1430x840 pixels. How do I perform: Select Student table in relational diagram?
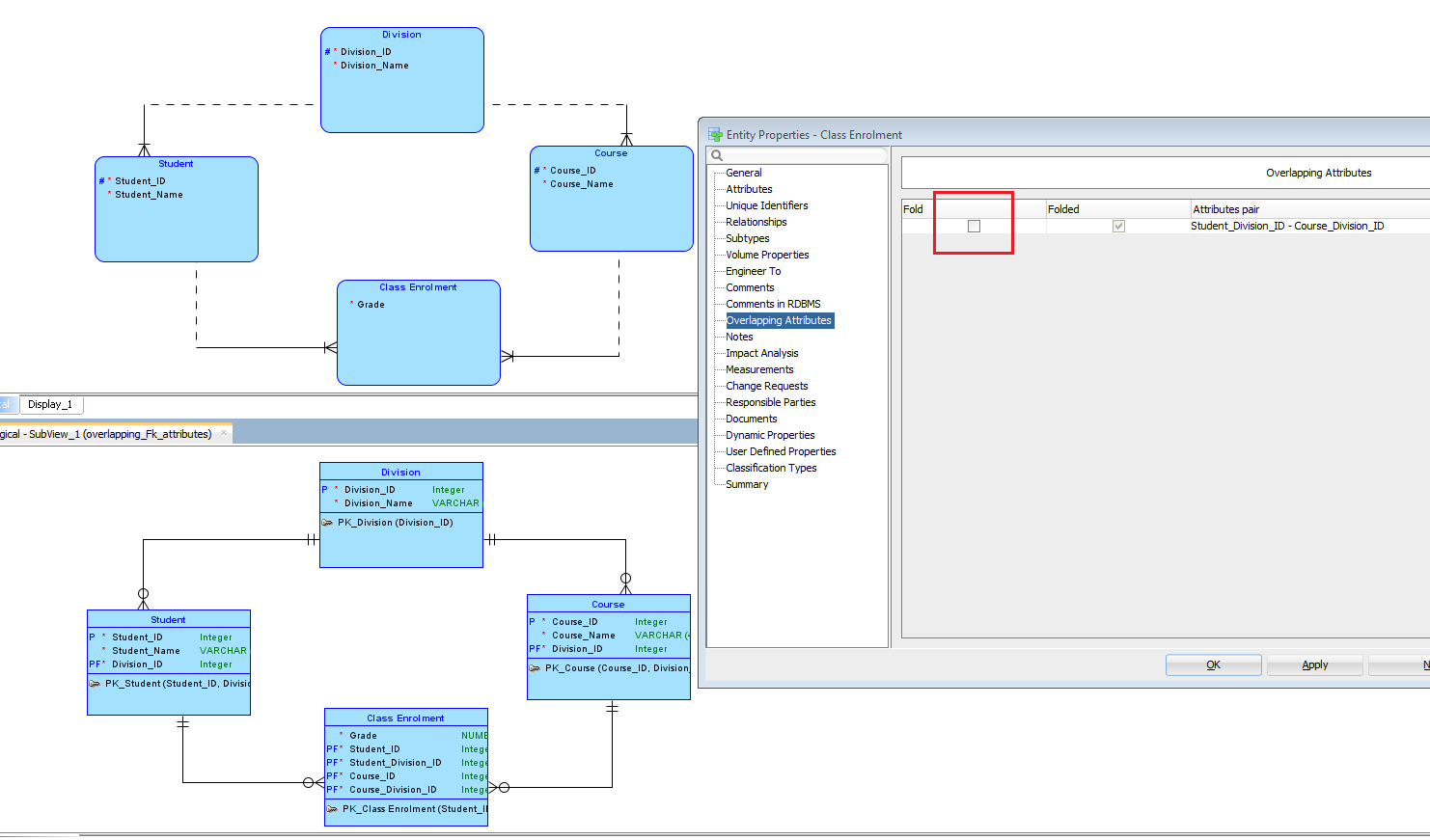click(x=169, y=663)
